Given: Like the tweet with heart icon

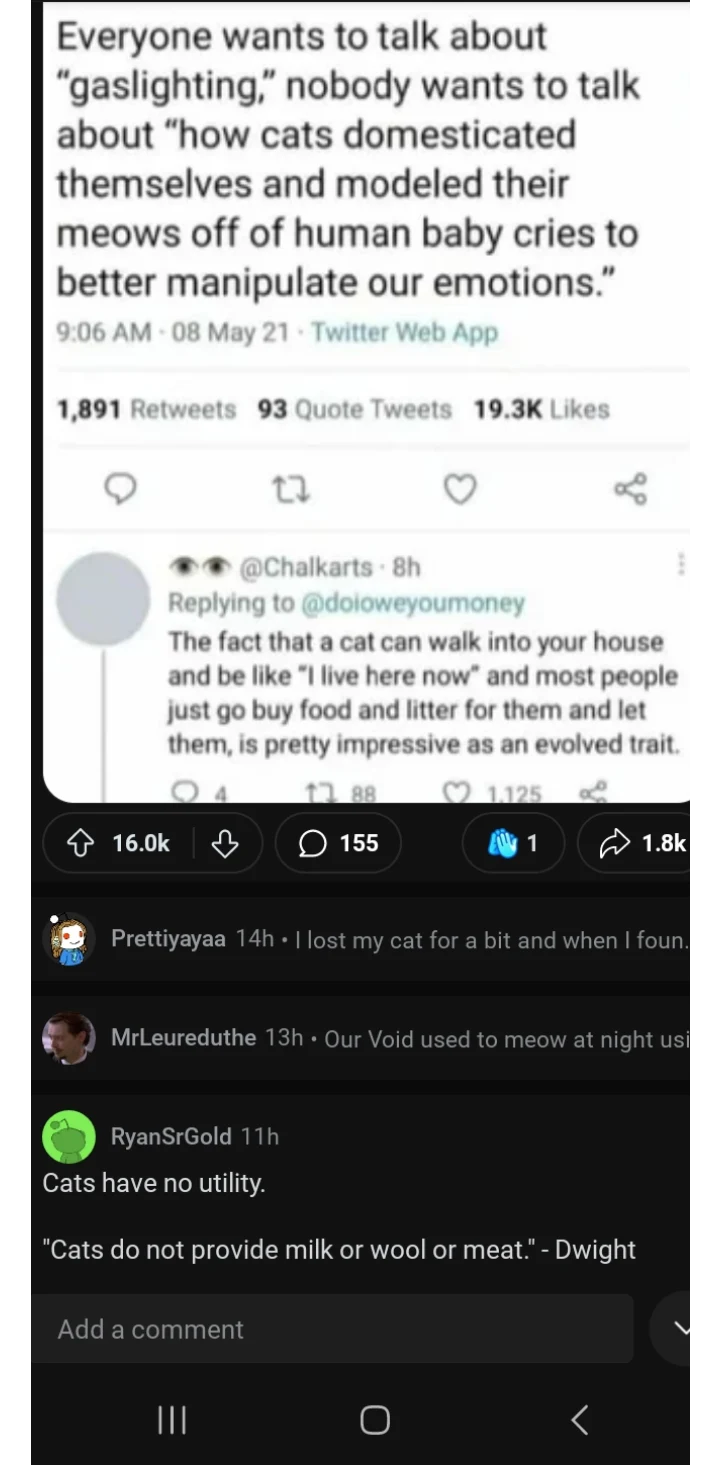Looking at the screenshot, I should [x=459, y=489].
